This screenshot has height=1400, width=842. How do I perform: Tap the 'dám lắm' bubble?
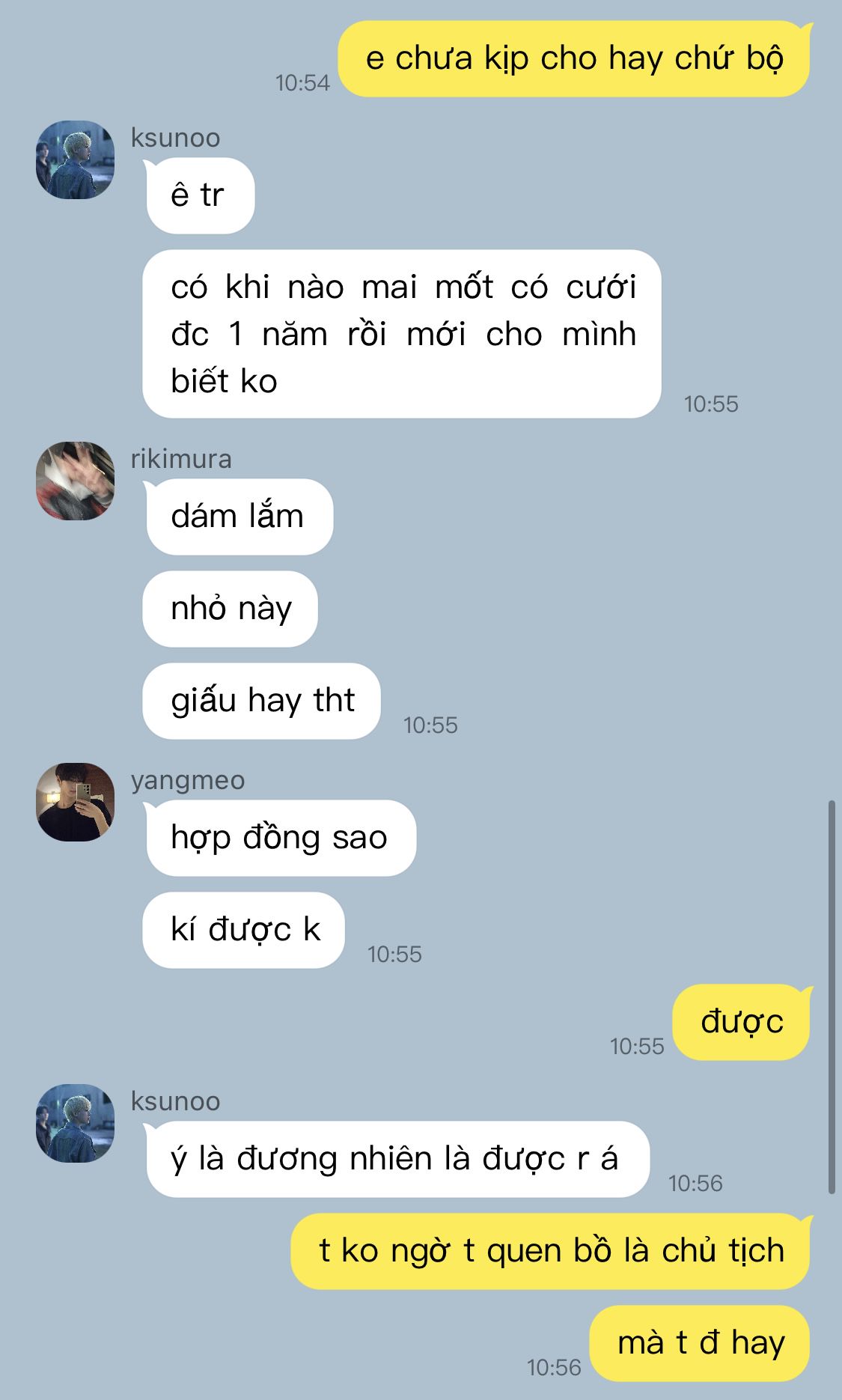pos(239,517)
